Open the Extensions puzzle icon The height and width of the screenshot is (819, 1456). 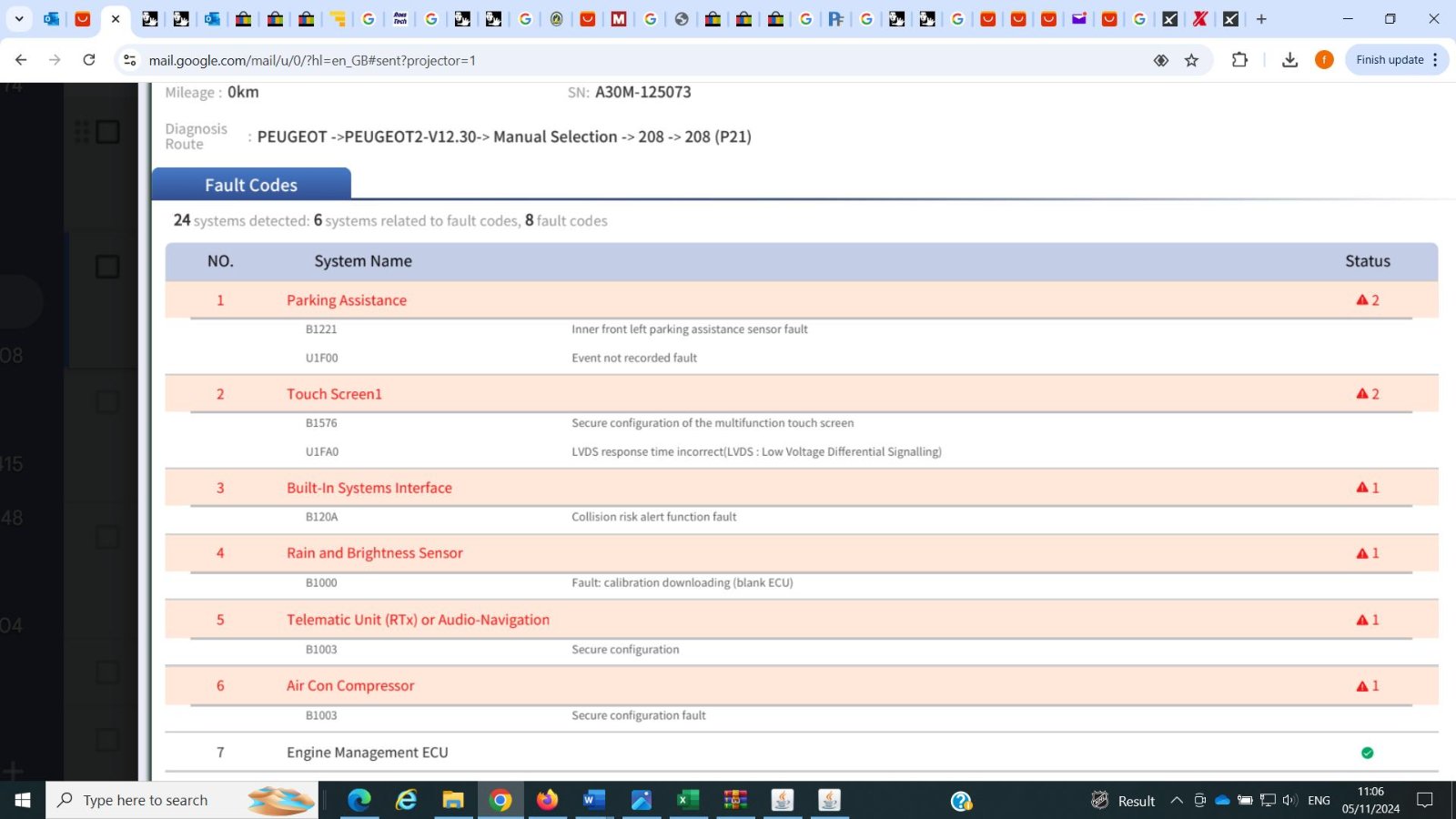1239,60
